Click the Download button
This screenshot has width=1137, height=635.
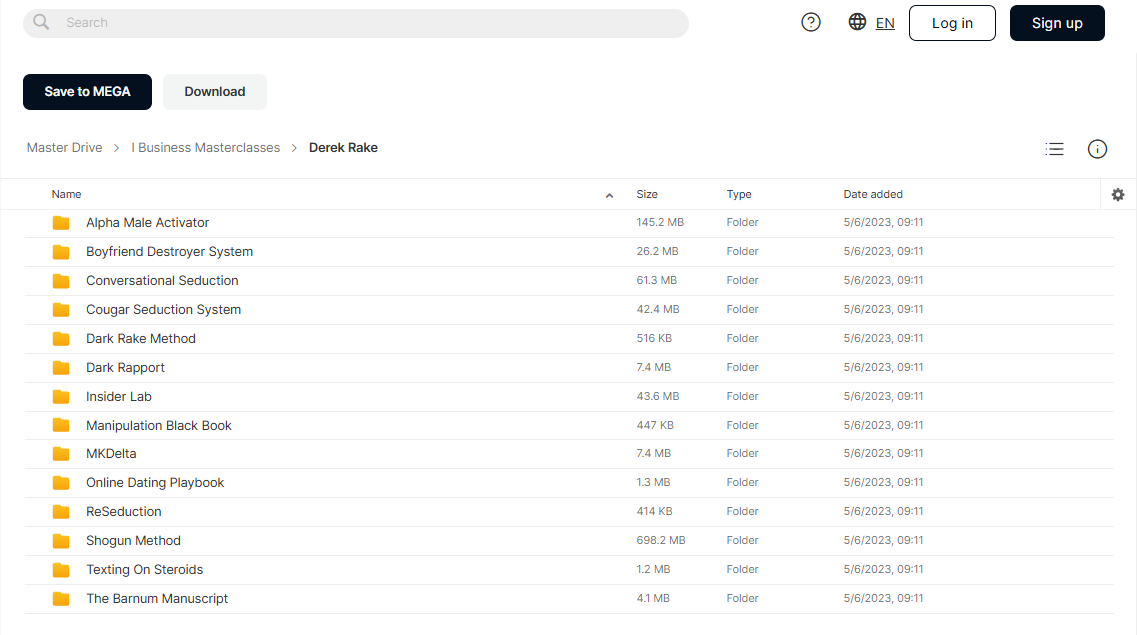point(215,92)
